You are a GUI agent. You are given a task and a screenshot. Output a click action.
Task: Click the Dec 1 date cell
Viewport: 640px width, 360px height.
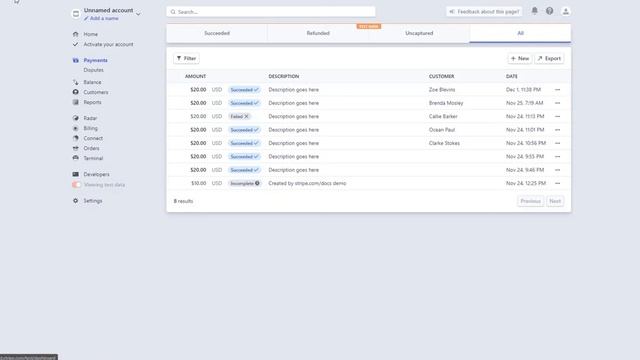523,90
